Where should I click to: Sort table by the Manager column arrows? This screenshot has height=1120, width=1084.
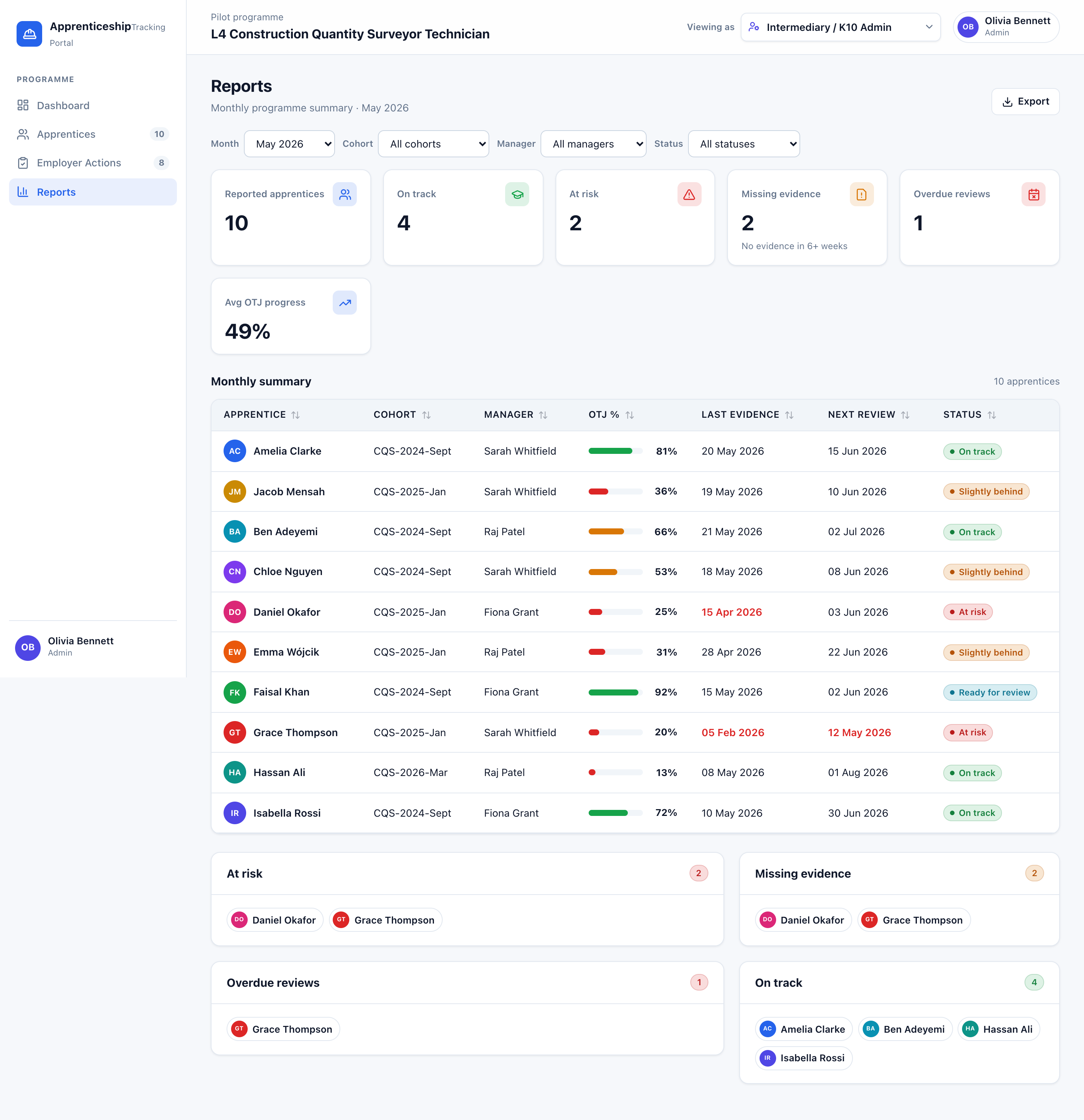543,415
